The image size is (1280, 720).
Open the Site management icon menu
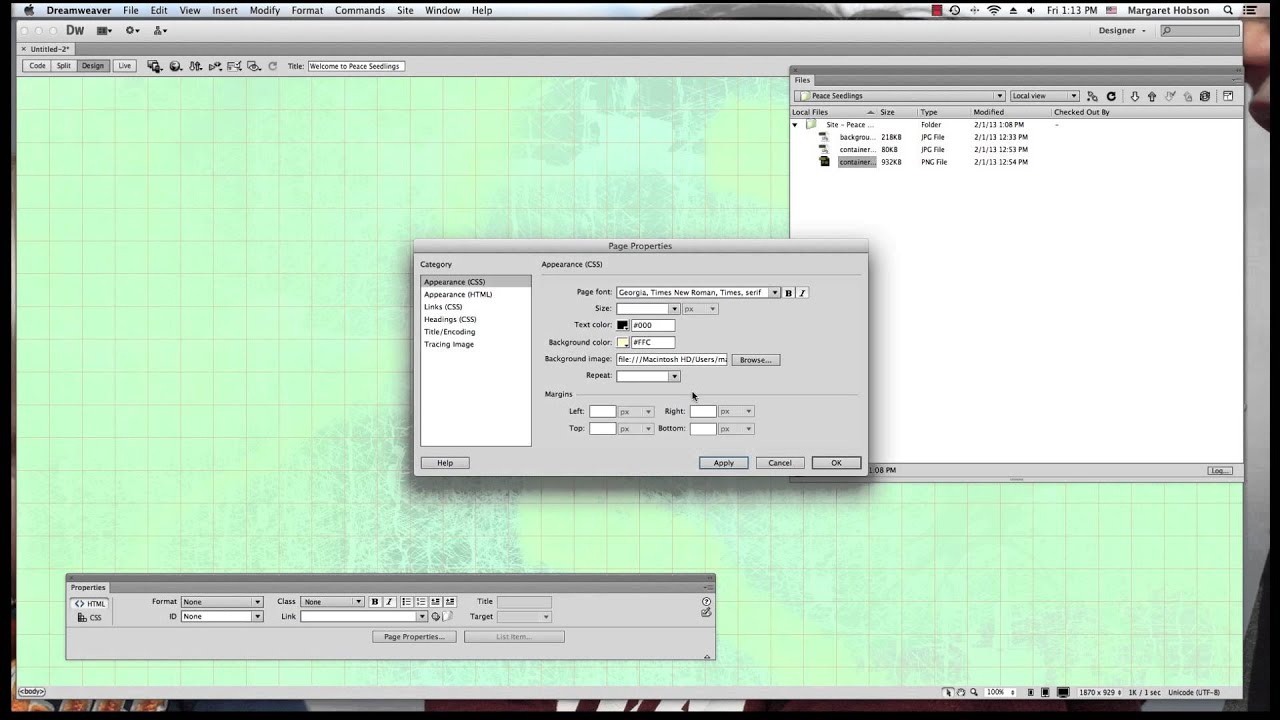[160, 31]
